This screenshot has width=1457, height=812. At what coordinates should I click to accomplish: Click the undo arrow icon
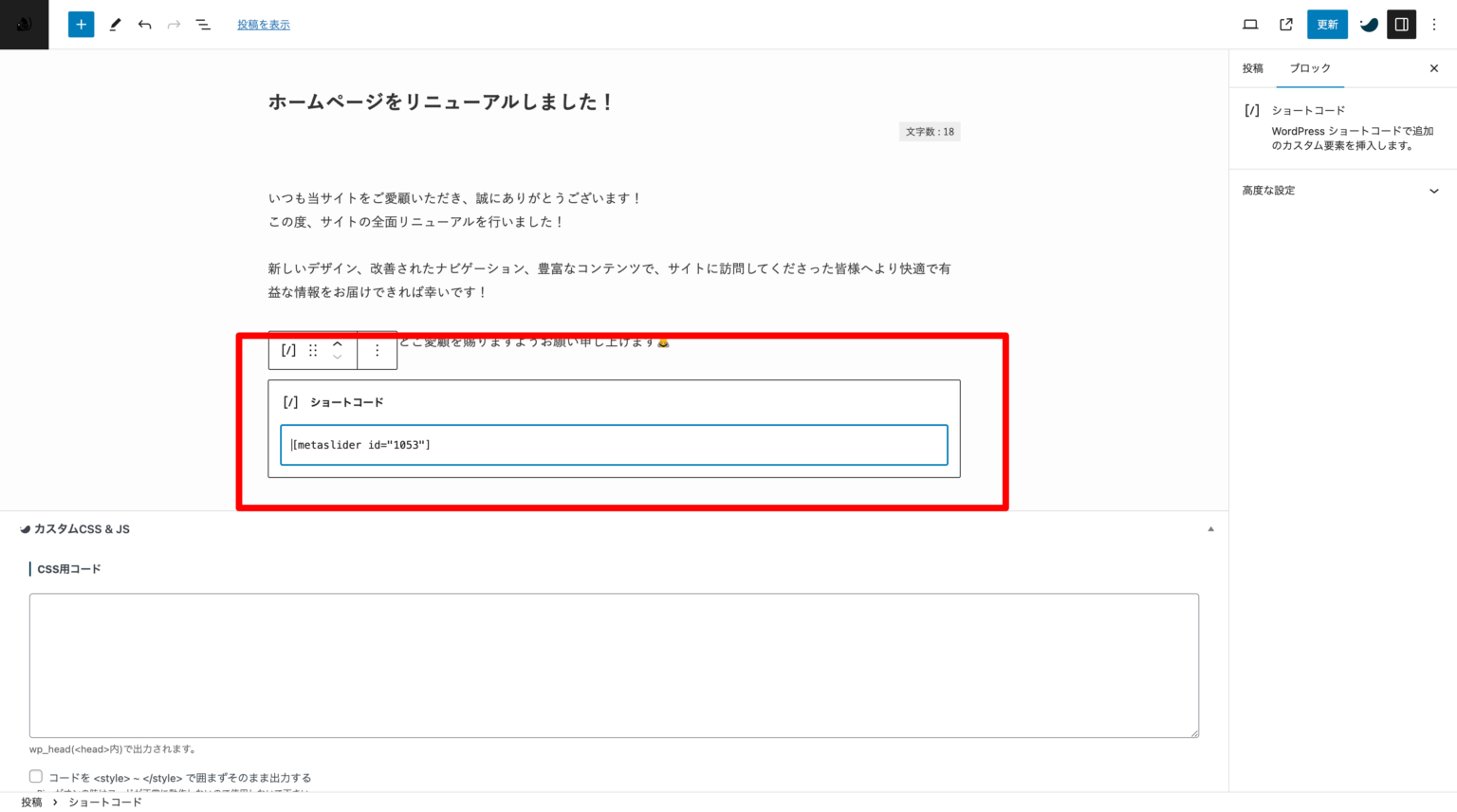pyautogui.click(x=144, y=24)
